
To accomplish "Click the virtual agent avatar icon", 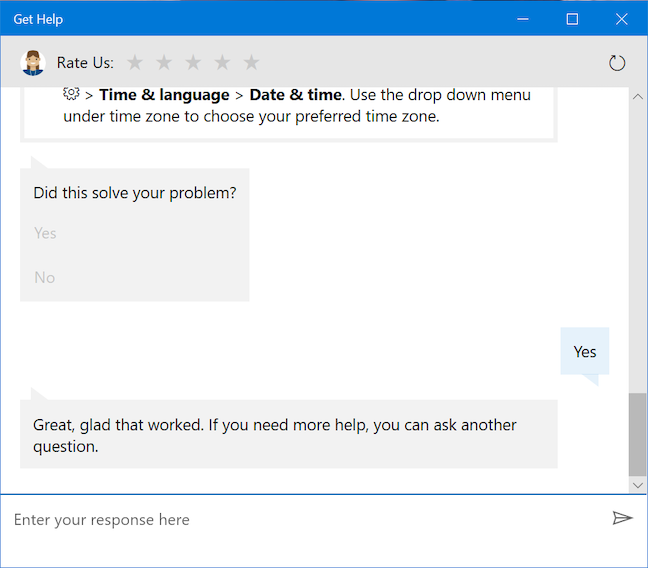I will click(33, 63).
